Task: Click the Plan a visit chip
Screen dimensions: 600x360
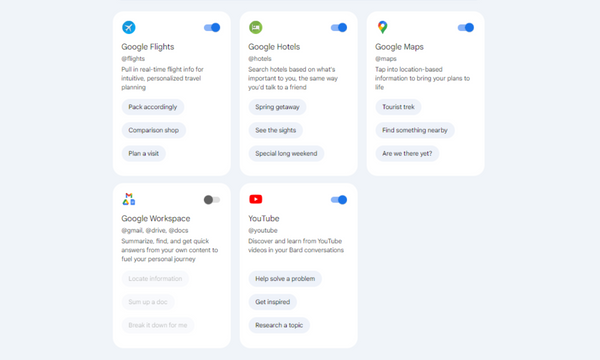Action: pos(143,153)
